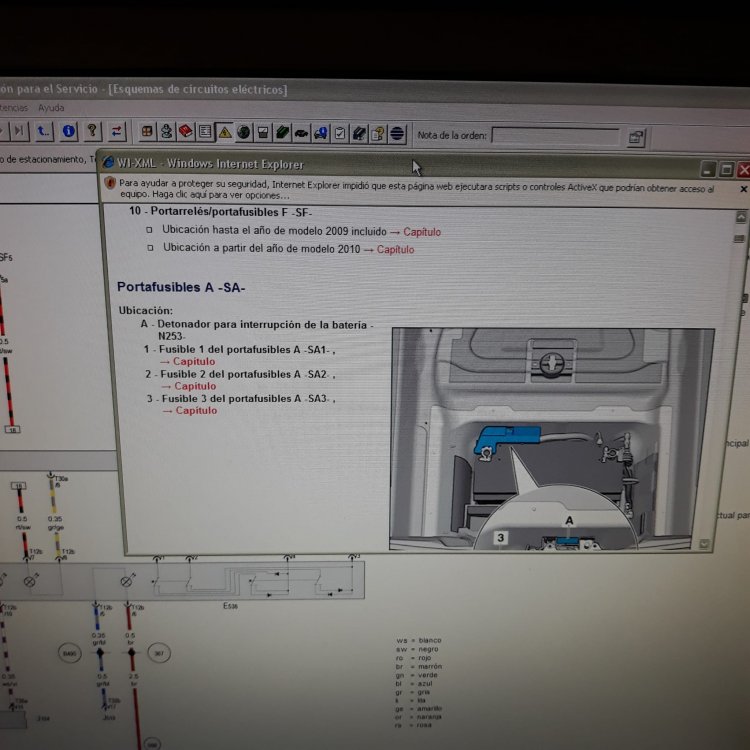Dismiss the ActiveX information bar with the X
The width and height of the screenshot is (750, 750).
pyautogui.click(x=744, y=189)
